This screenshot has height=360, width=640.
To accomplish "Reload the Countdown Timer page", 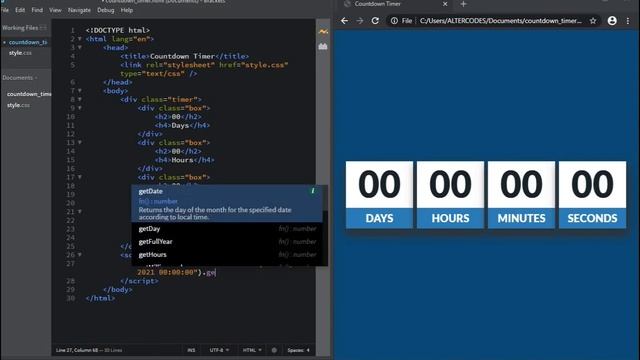I will [x=375, y=21].
